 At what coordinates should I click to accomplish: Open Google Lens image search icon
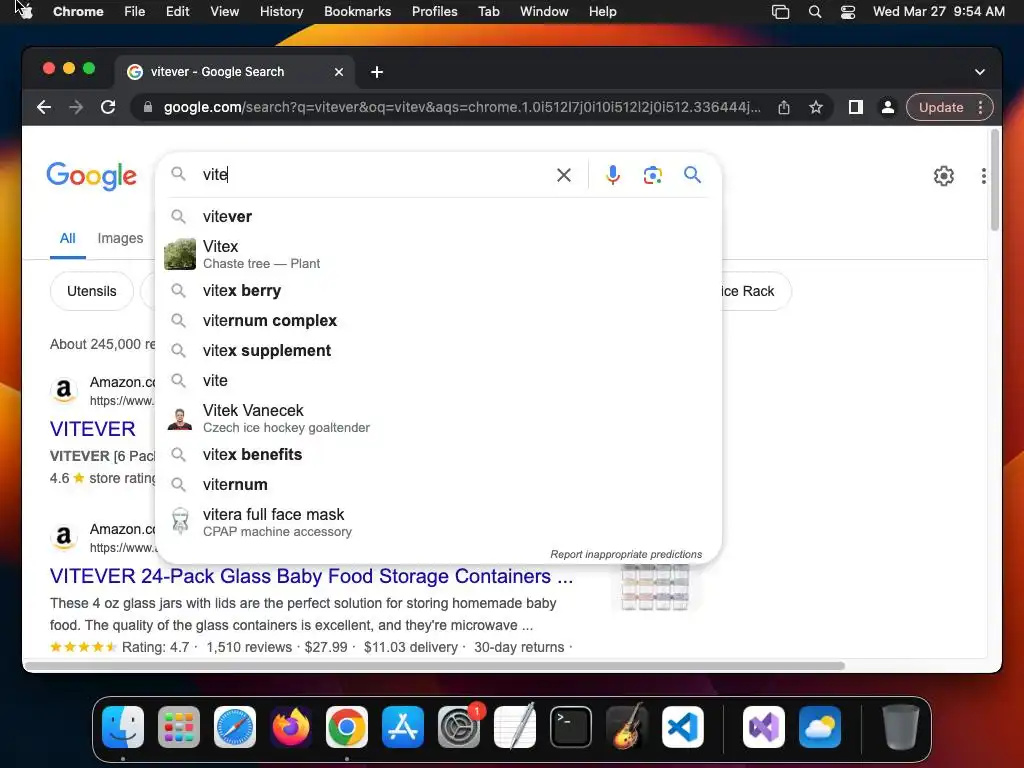(652, 175)
